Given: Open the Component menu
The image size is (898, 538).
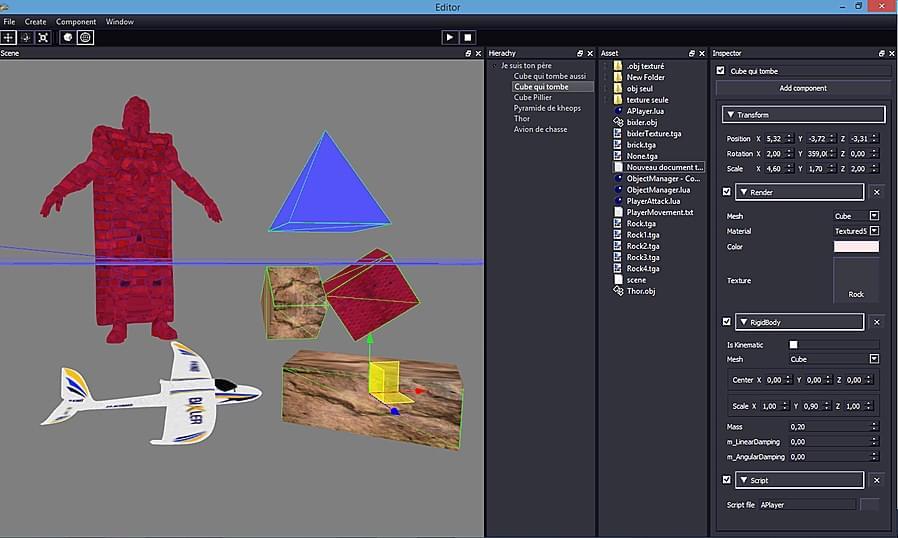Looking at the screenshot, I should [76, 21].
